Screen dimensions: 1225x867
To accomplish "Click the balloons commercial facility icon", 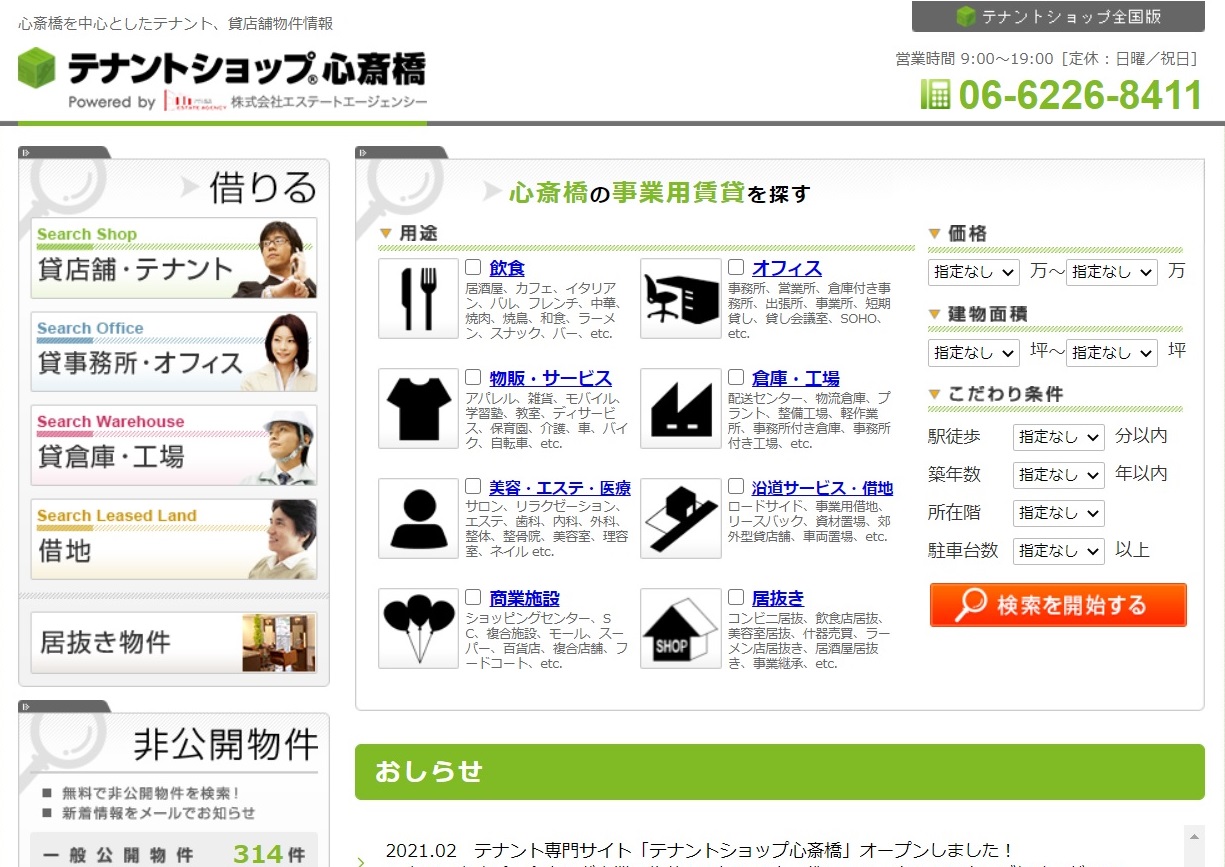I will pyautogui.click(x=418, y=628).
